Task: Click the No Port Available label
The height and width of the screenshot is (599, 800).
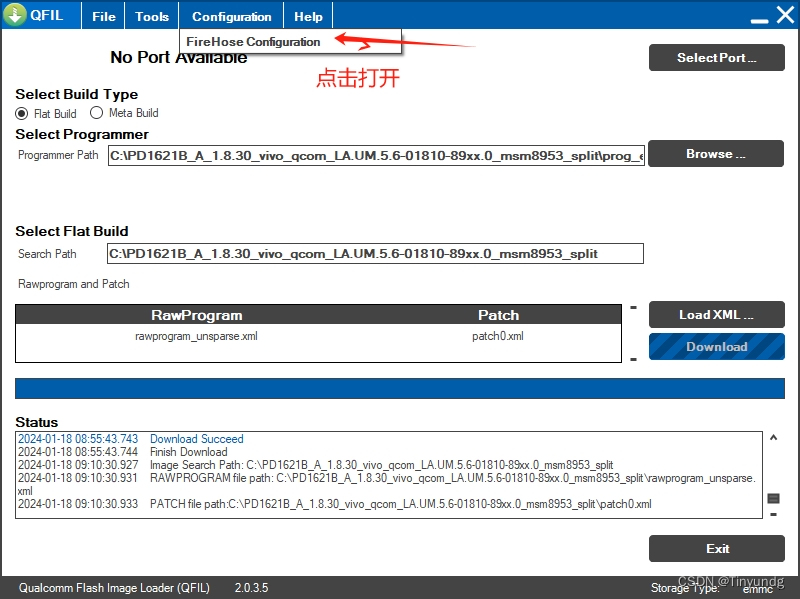Action: (x=179, y=57)
